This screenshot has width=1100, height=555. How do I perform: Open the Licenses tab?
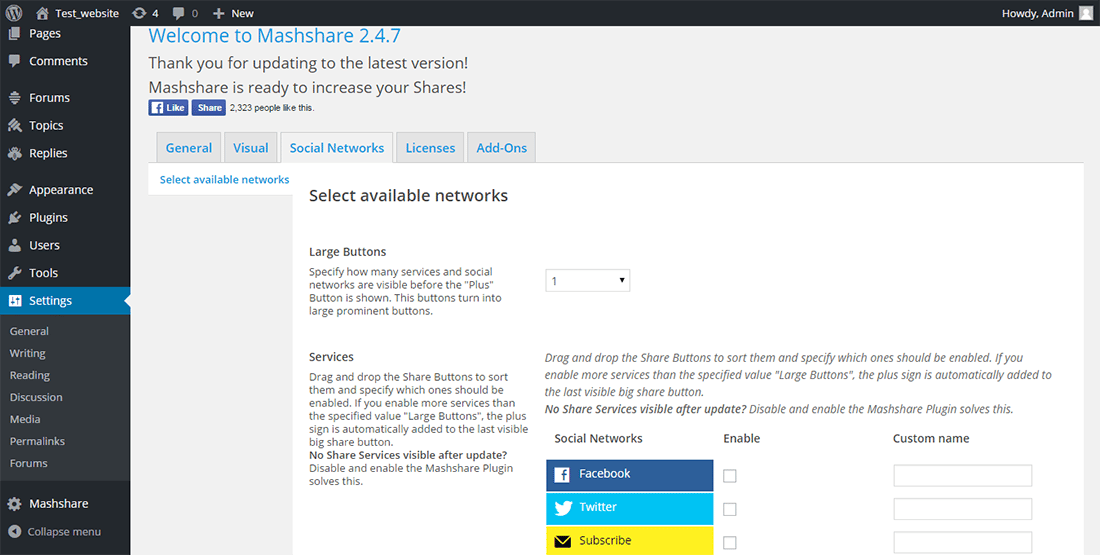click(x=430, y=147)
